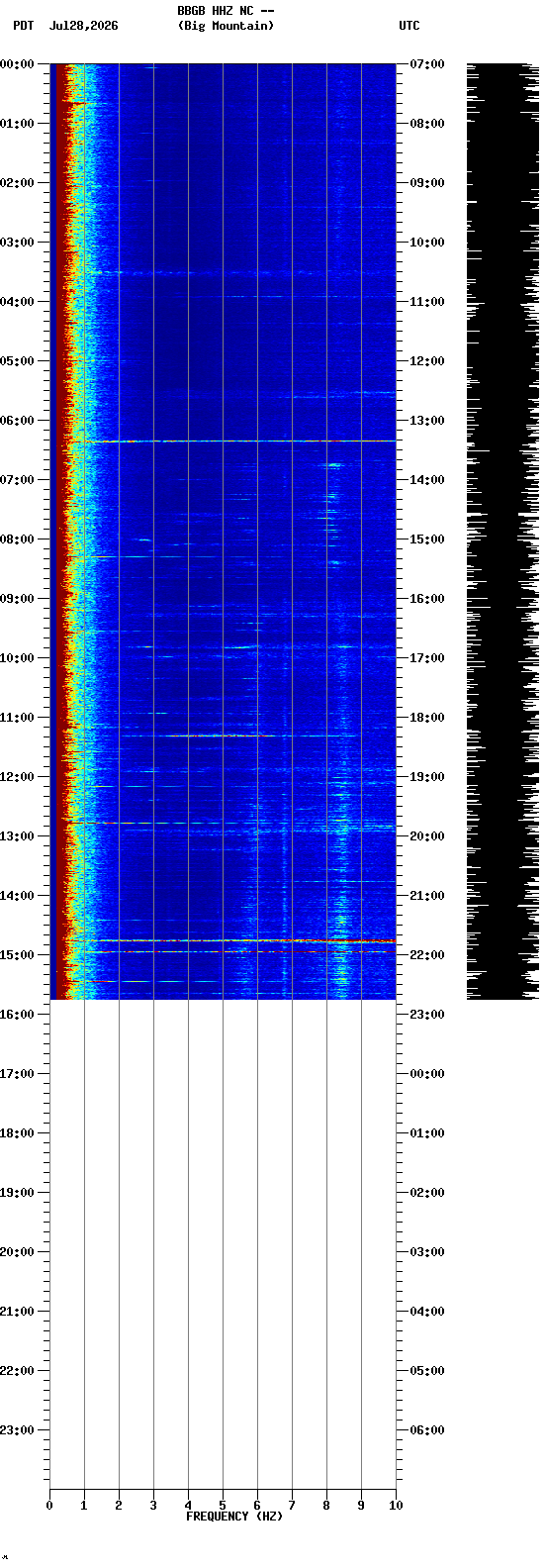The width and height of the screenshot is (546, 1568).
Task: Click the frequency axis '8' tick label
Action: (x=326, y=1506)
